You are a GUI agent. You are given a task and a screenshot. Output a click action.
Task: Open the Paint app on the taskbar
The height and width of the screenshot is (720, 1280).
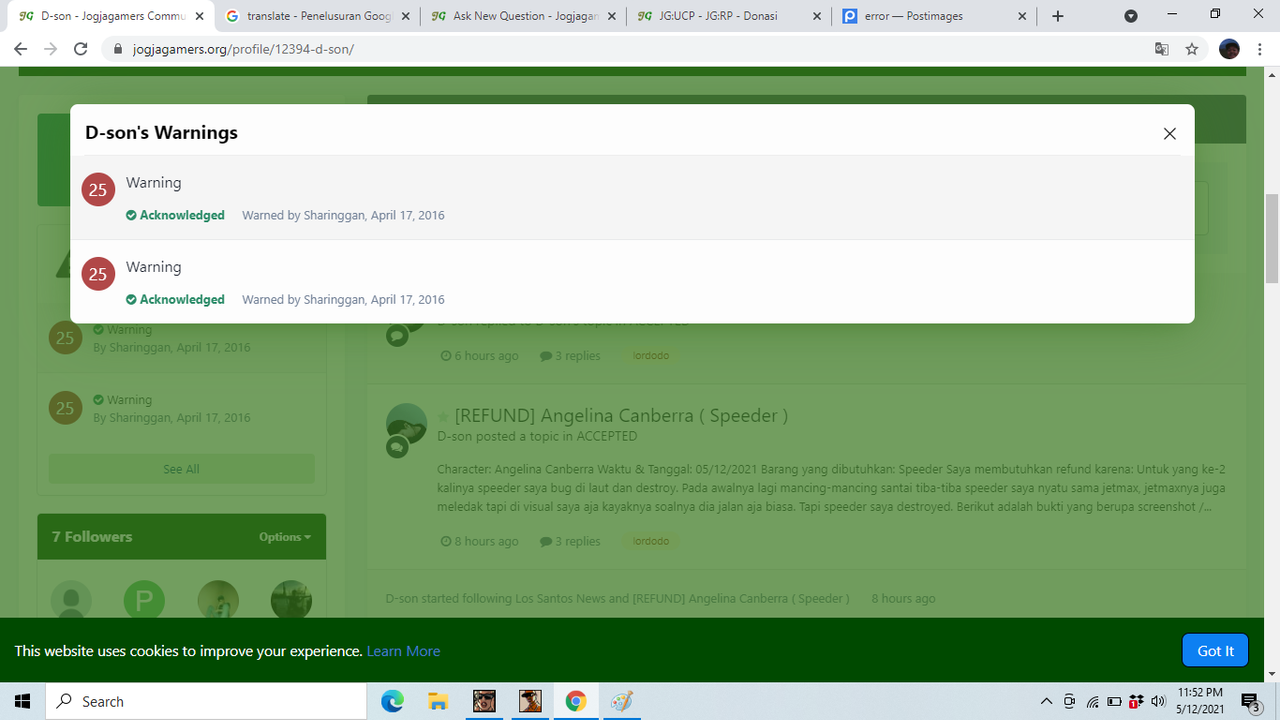[x=621, y=701]
